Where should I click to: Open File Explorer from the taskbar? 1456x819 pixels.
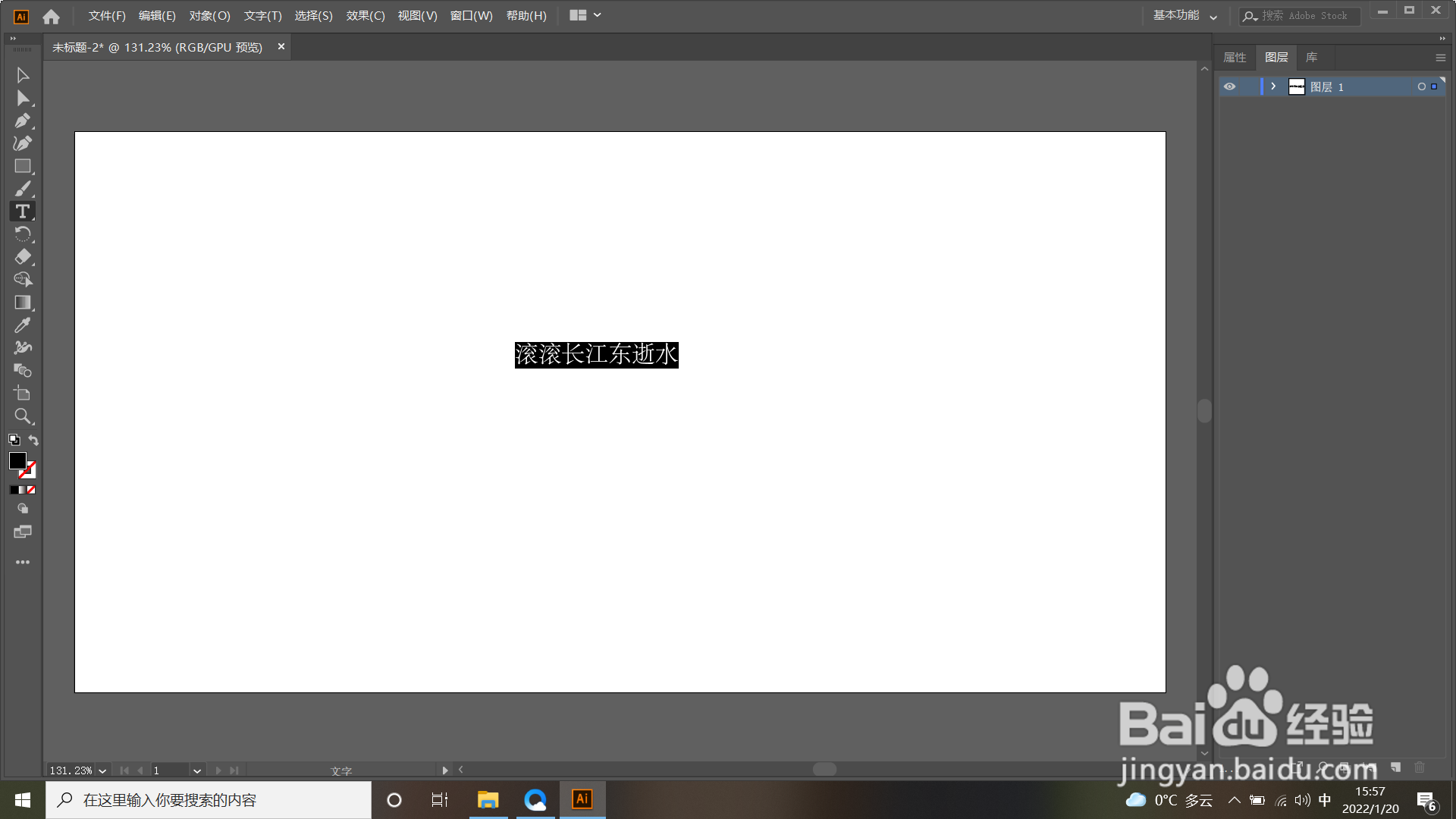[488, 799]
